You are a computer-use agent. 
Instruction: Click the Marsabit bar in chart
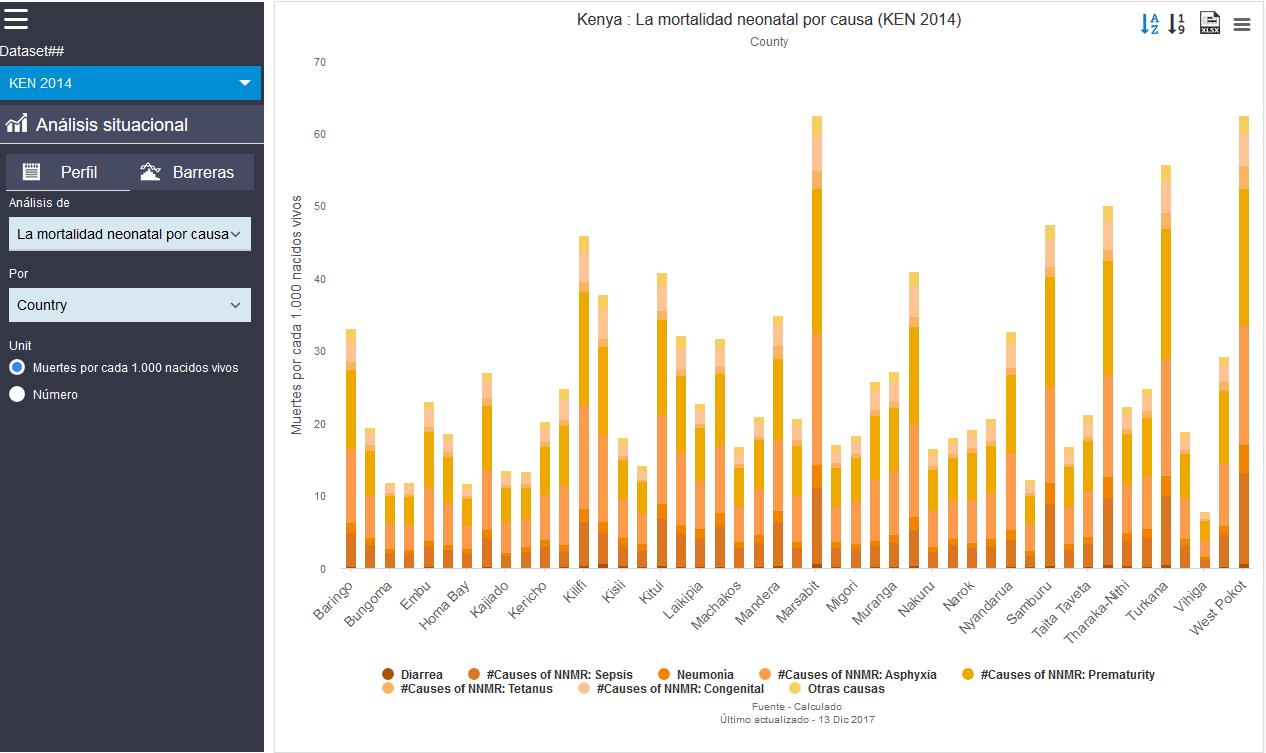[817, 342]
